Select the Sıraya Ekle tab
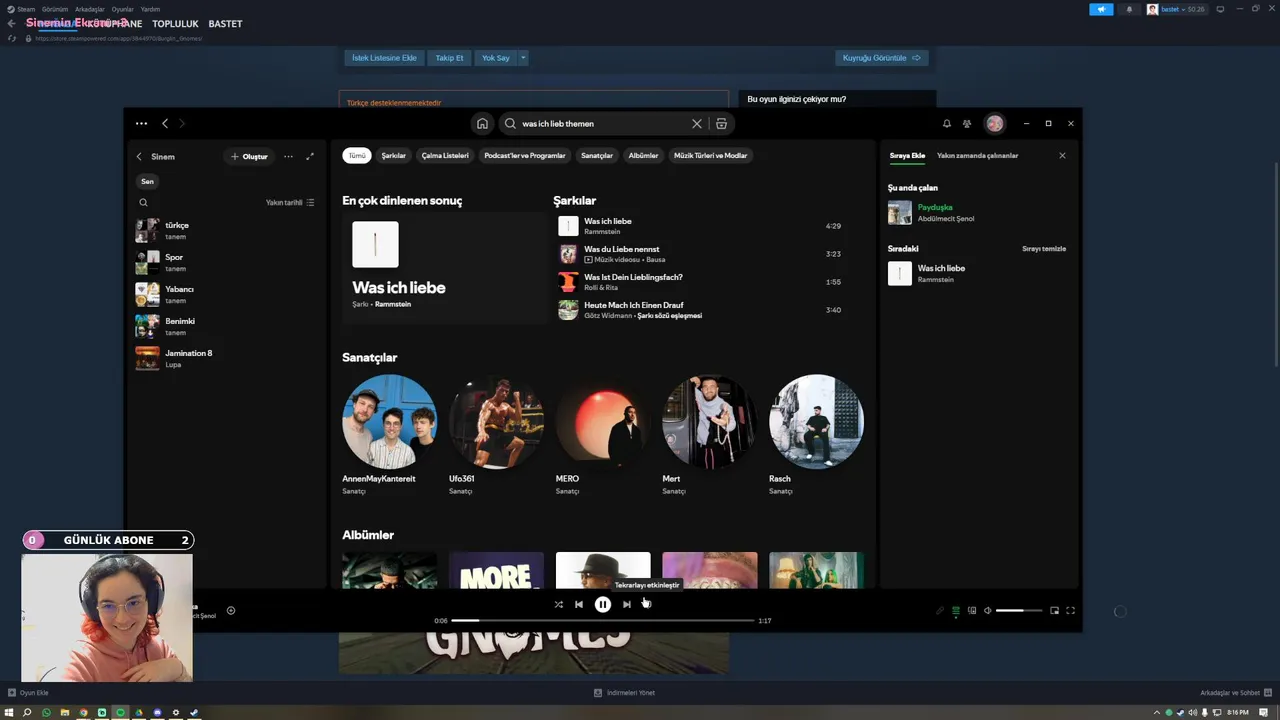This screenshot has width=1280, height=720. [907, 156]
